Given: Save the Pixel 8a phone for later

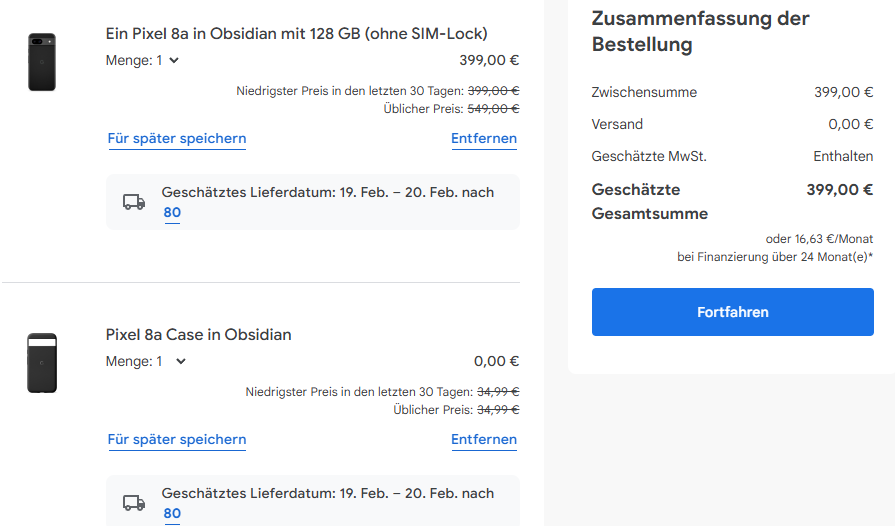Looking at the screenshot, I should (177, 139).
